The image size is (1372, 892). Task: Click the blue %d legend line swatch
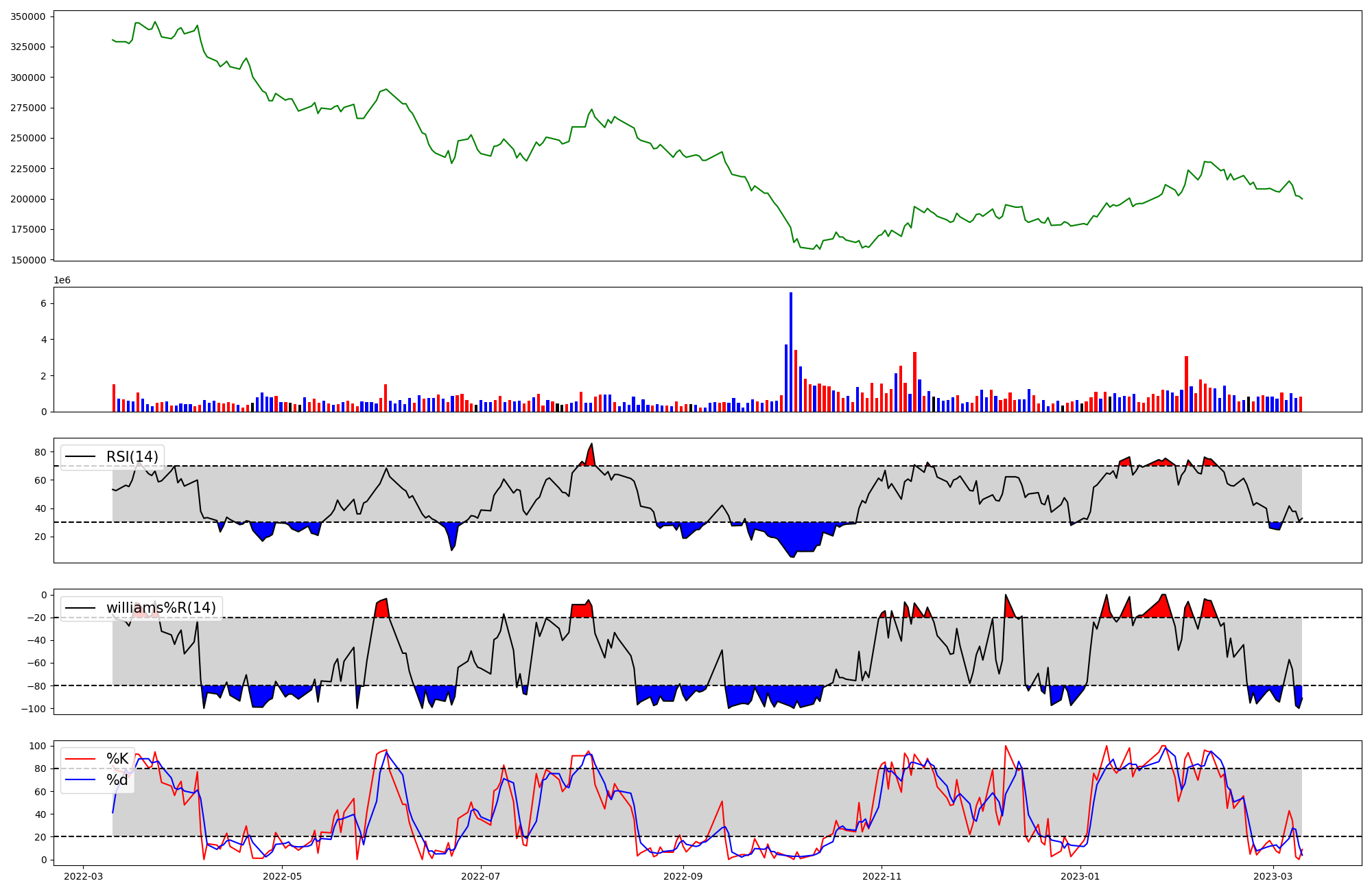coord(80,780)
